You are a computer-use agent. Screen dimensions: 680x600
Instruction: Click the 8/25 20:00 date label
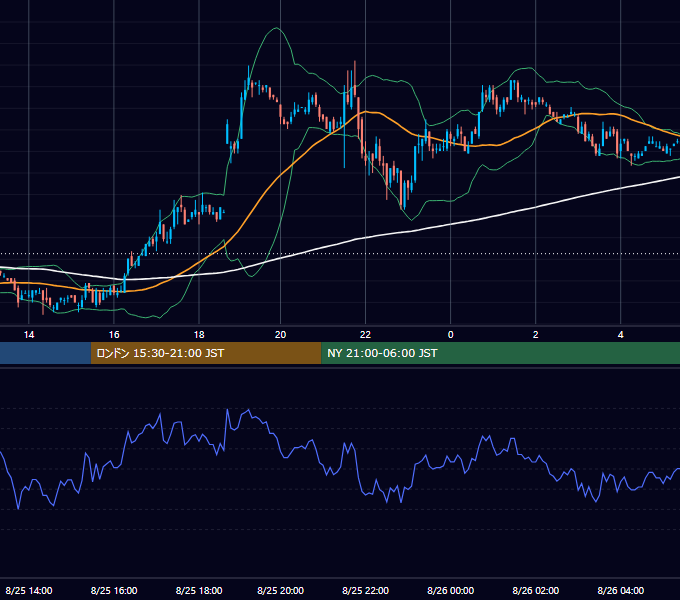pos(280,590)
